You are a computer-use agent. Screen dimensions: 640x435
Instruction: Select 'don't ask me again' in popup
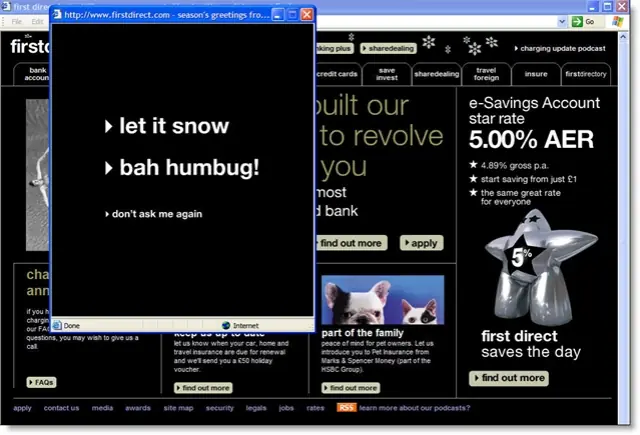coord(154,214)
